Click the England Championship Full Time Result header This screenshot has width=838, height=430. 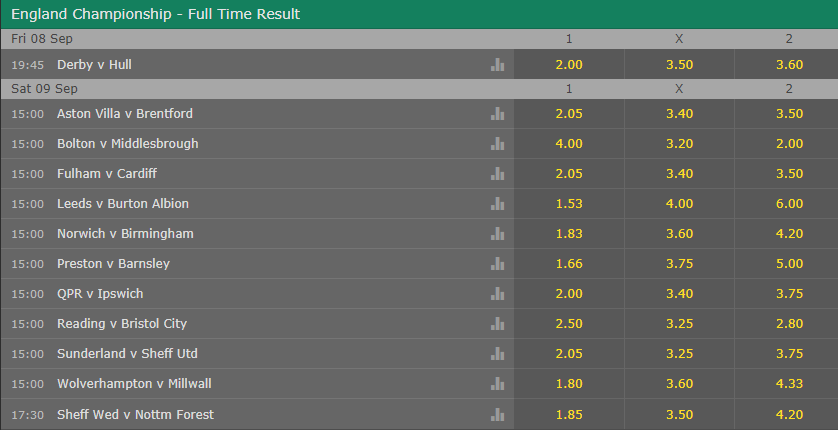click(156, 14)
